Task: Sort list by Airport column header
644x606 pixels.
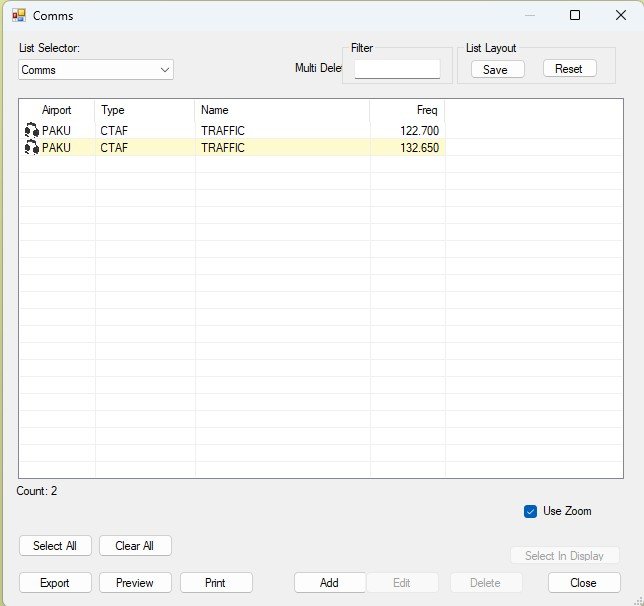Action: (x=56, y=110)
